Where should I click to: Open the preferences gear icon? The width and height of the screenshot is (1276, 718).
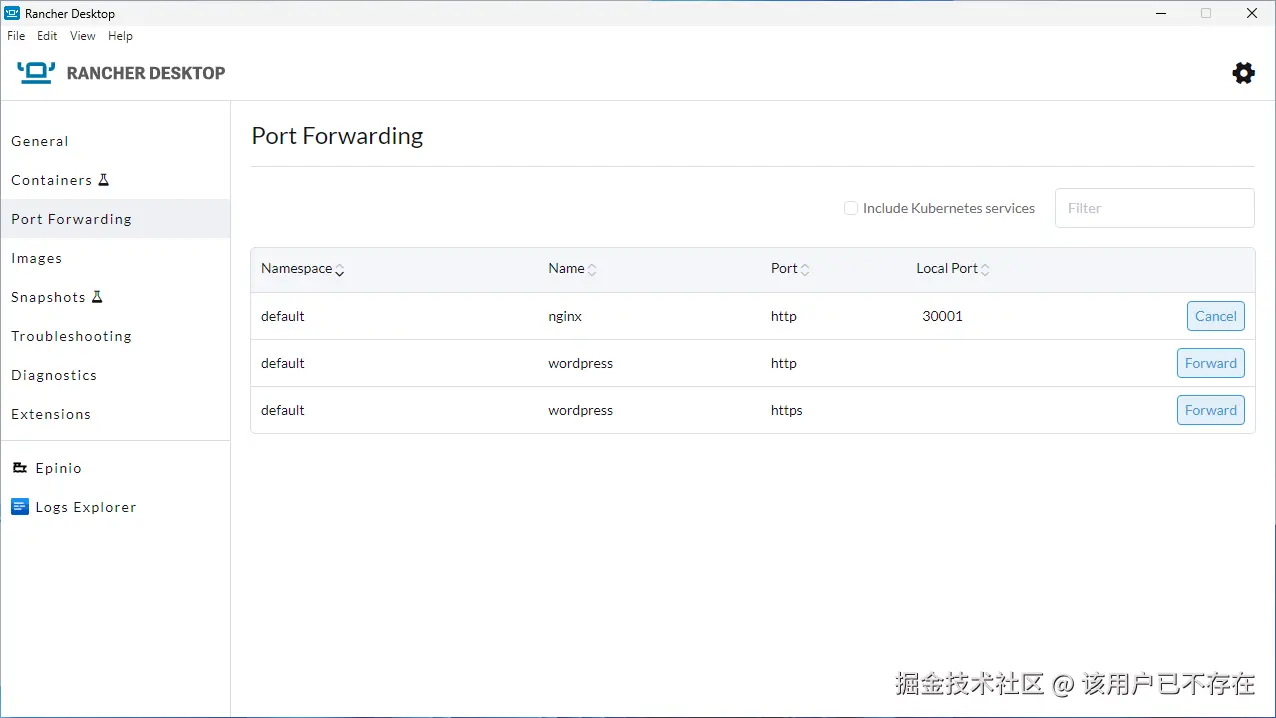point(1243,73)
